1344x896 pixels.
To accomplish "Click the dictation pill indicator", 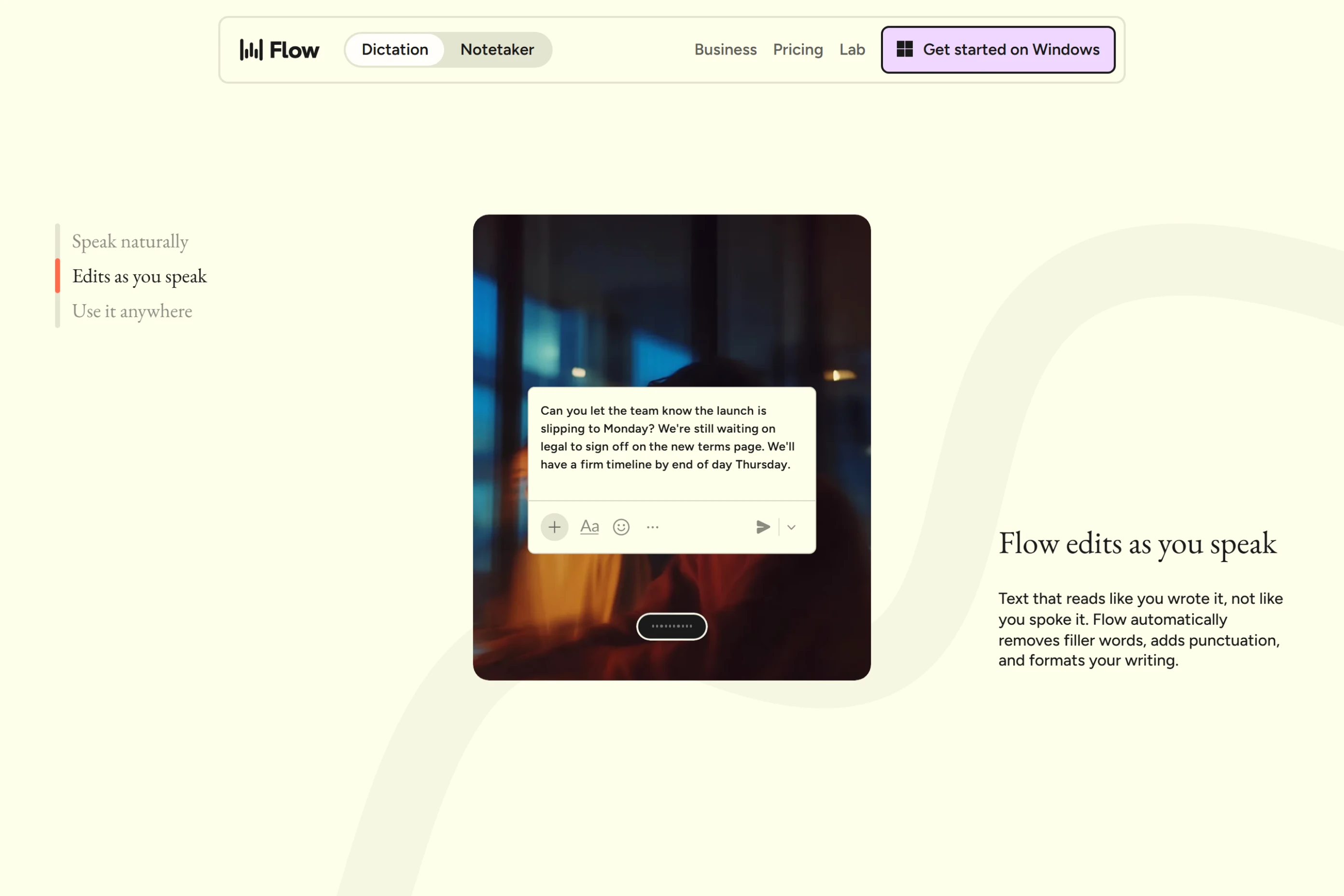I will tap(672, 626).
